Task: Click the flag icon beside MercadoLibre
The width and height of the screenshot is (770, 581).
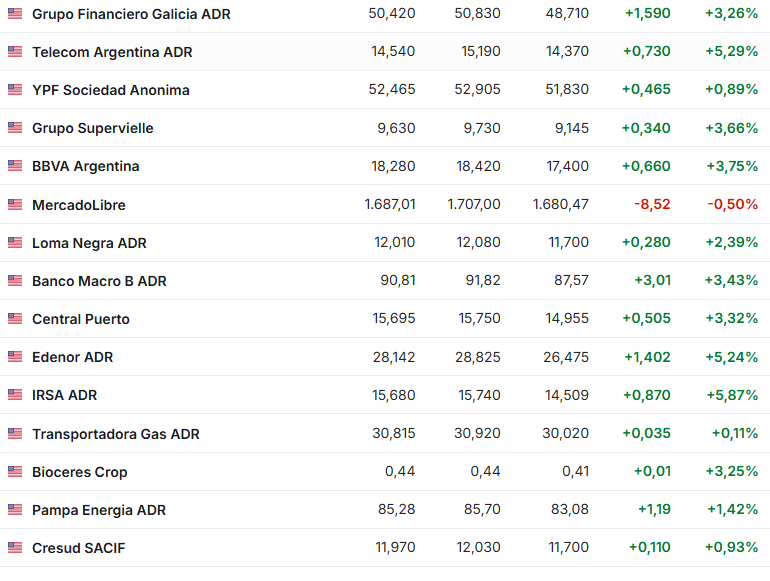Action: point(15,204)
